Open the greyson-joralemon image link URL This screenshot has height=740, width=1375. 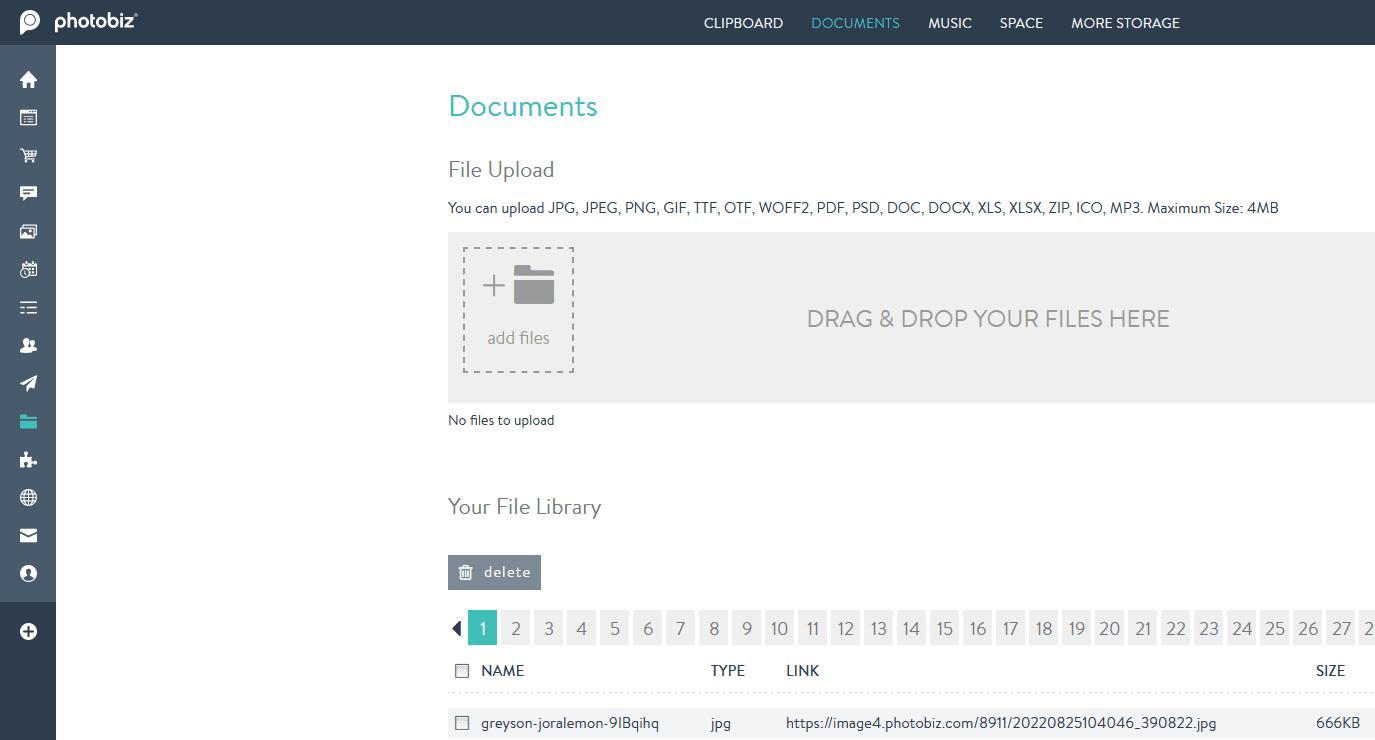tap(1000, 723)
